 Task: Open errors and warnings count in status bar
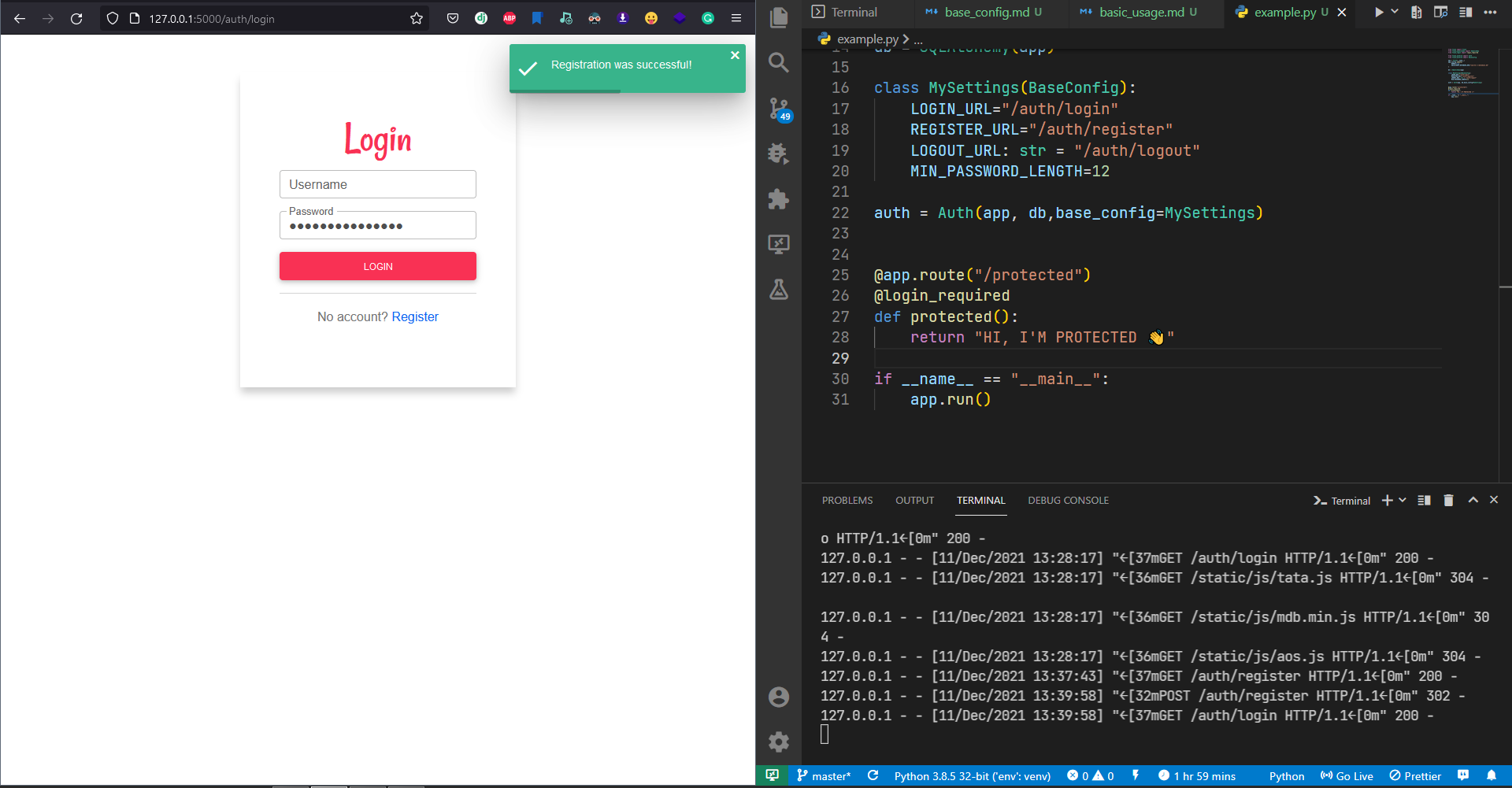coord(1091,776)
